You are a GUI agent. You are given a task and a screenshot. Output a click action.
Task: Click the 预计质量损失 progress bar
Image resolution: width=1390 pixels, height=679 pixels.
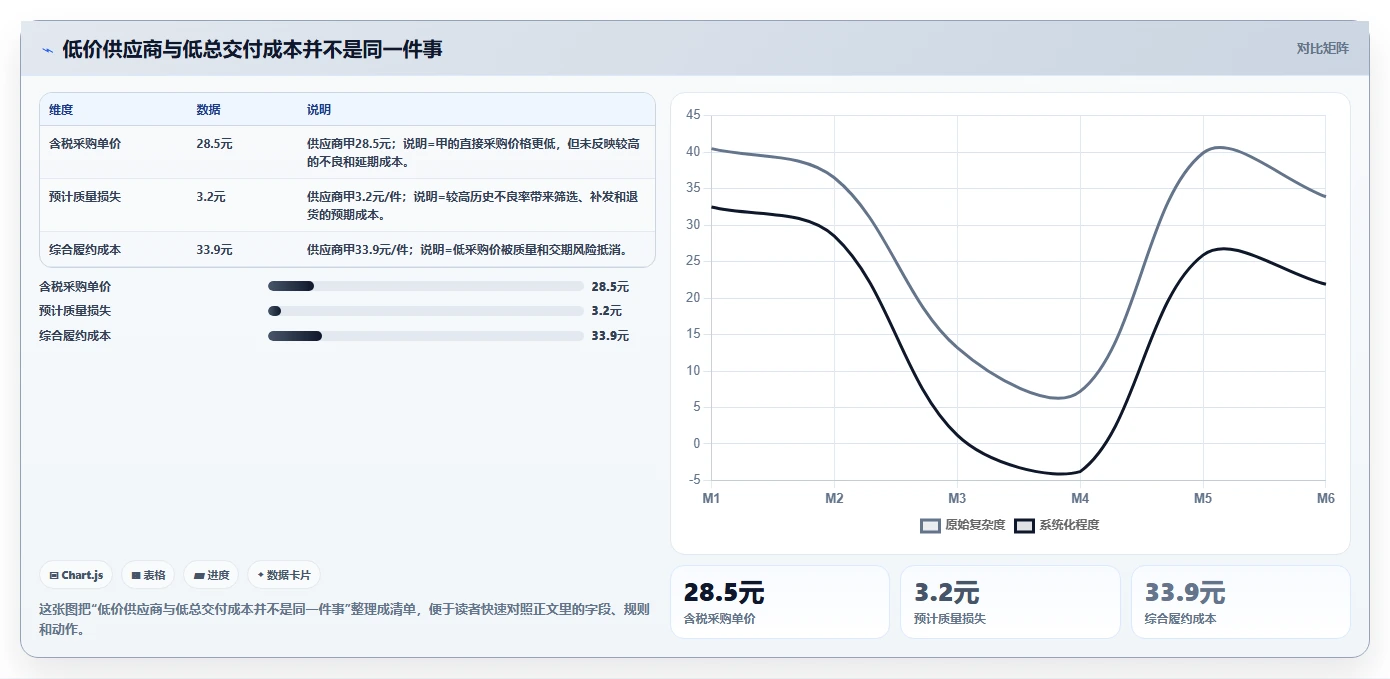point(426,311)
